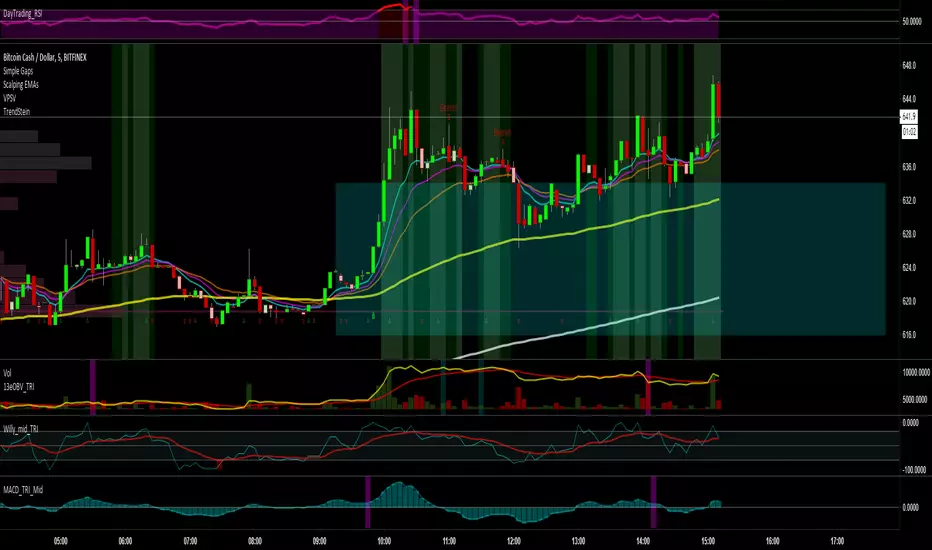This screenshot has width=932, height=550.
Task: Click the 08:00 time axis label
Action: coord(254,541)
